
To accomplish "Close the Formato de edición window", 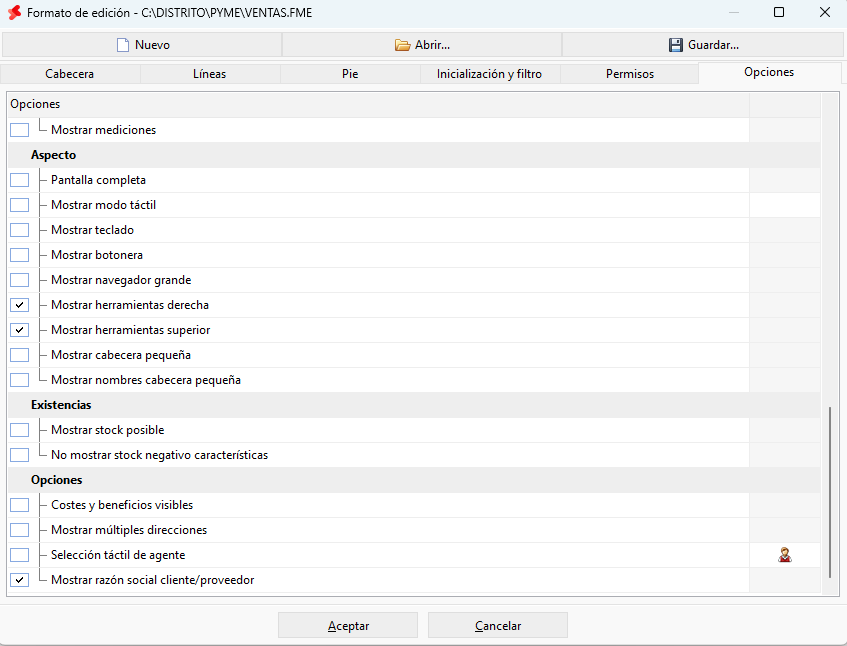I will [824, 12].
